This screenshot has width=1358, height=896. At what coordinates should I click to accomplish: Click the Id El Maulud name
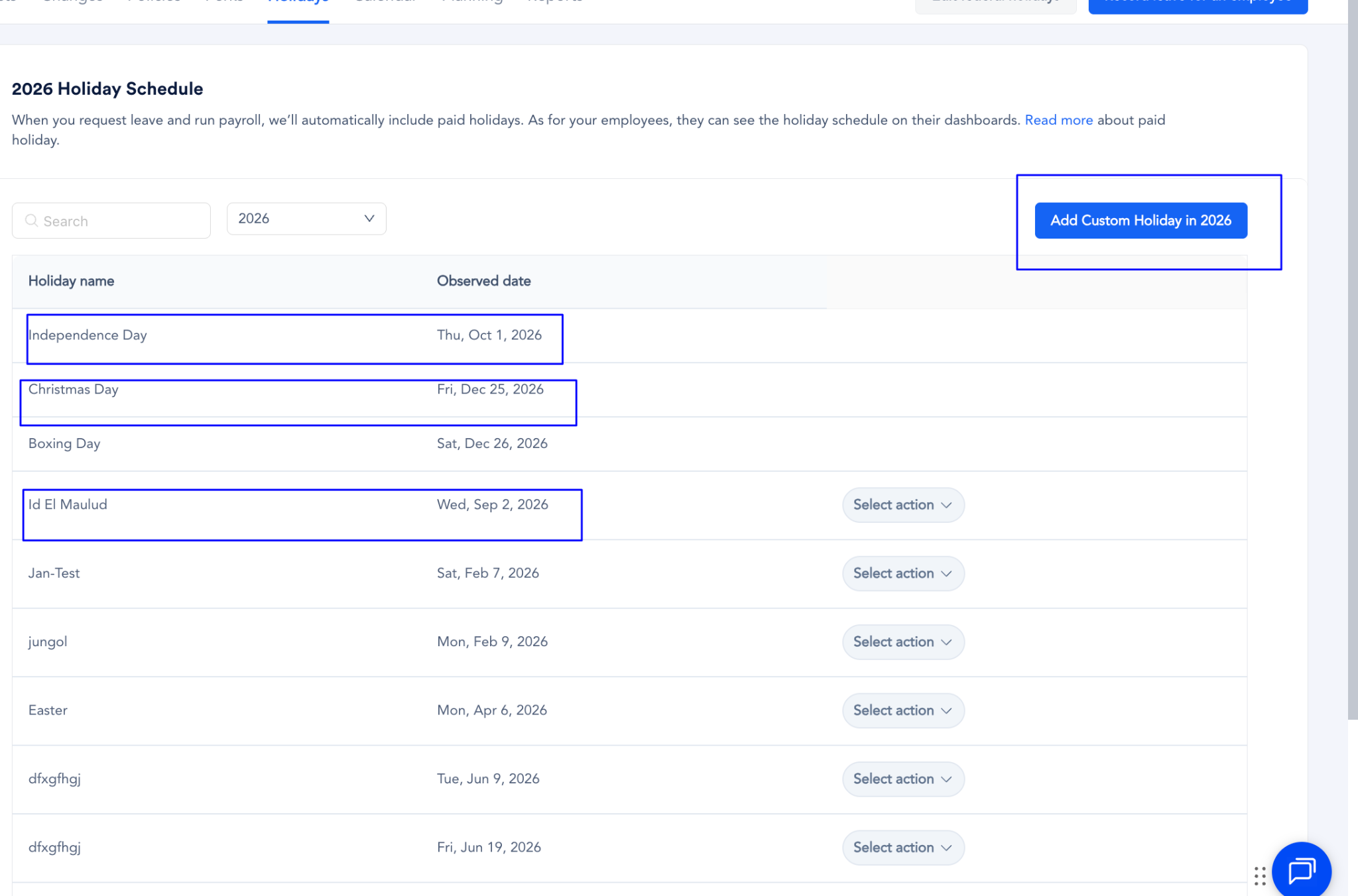pyautogui.click(x=68, y=505)
